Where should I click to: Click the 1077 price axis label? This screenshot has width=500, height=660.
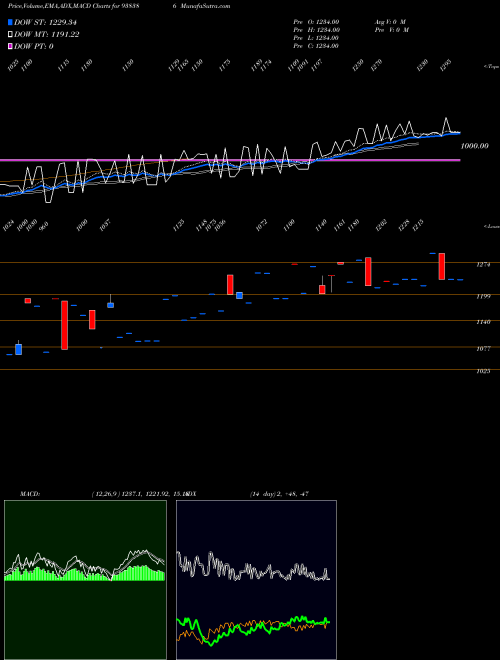coord(484,349)
